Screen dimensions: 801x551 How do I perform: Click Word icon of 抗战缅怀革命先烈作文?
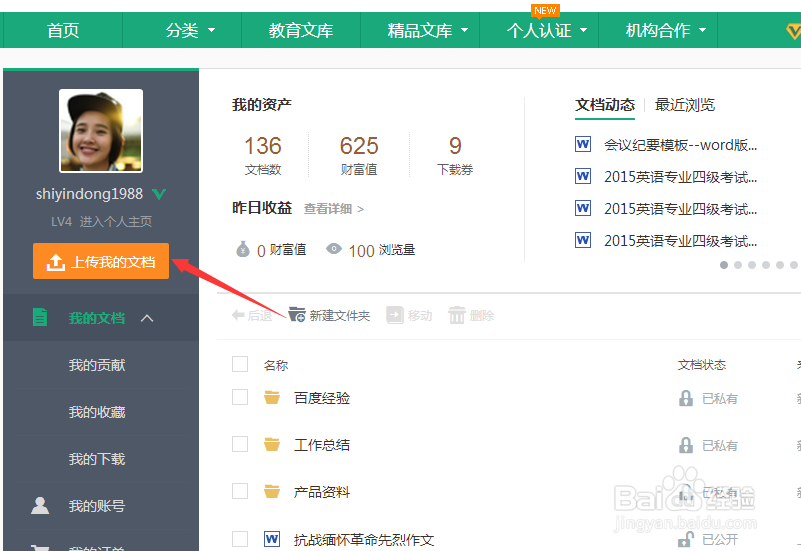(x=272, y=539)
